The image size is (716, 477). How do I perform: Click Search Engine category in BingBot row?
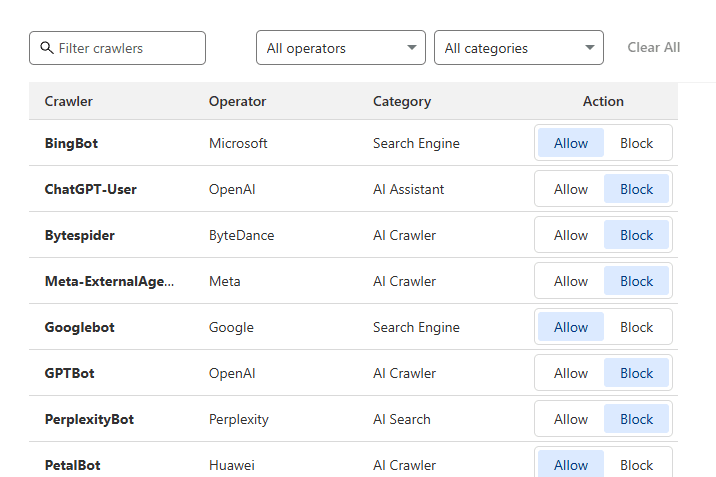[416, 143]
